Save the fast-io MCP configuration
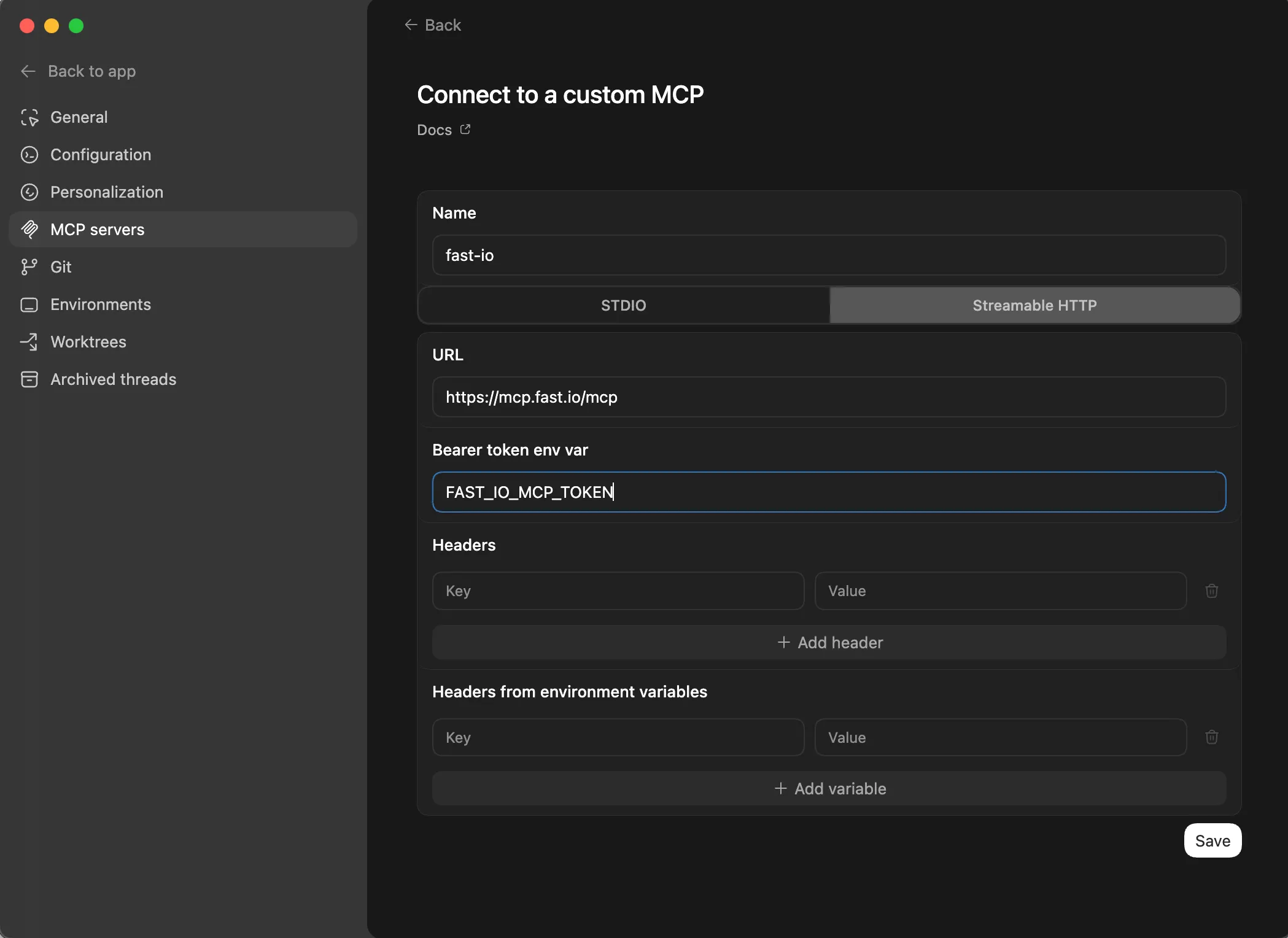This screenshot has height=938, width=1288. tap(1211, 840)
